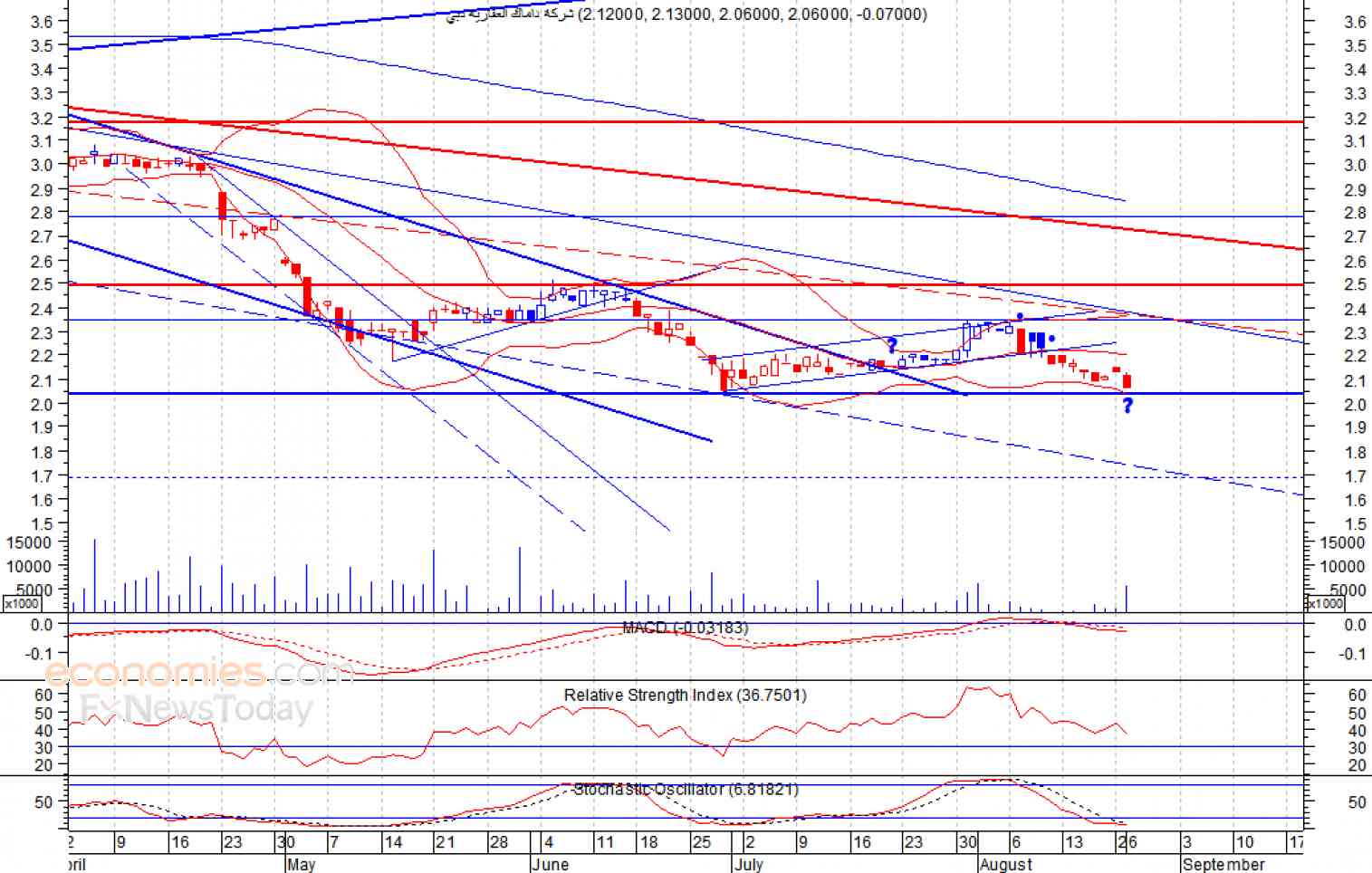Click the 3.2 price level on the right axis
The image size is (1372, 873).
click(x=1356, y=119)
